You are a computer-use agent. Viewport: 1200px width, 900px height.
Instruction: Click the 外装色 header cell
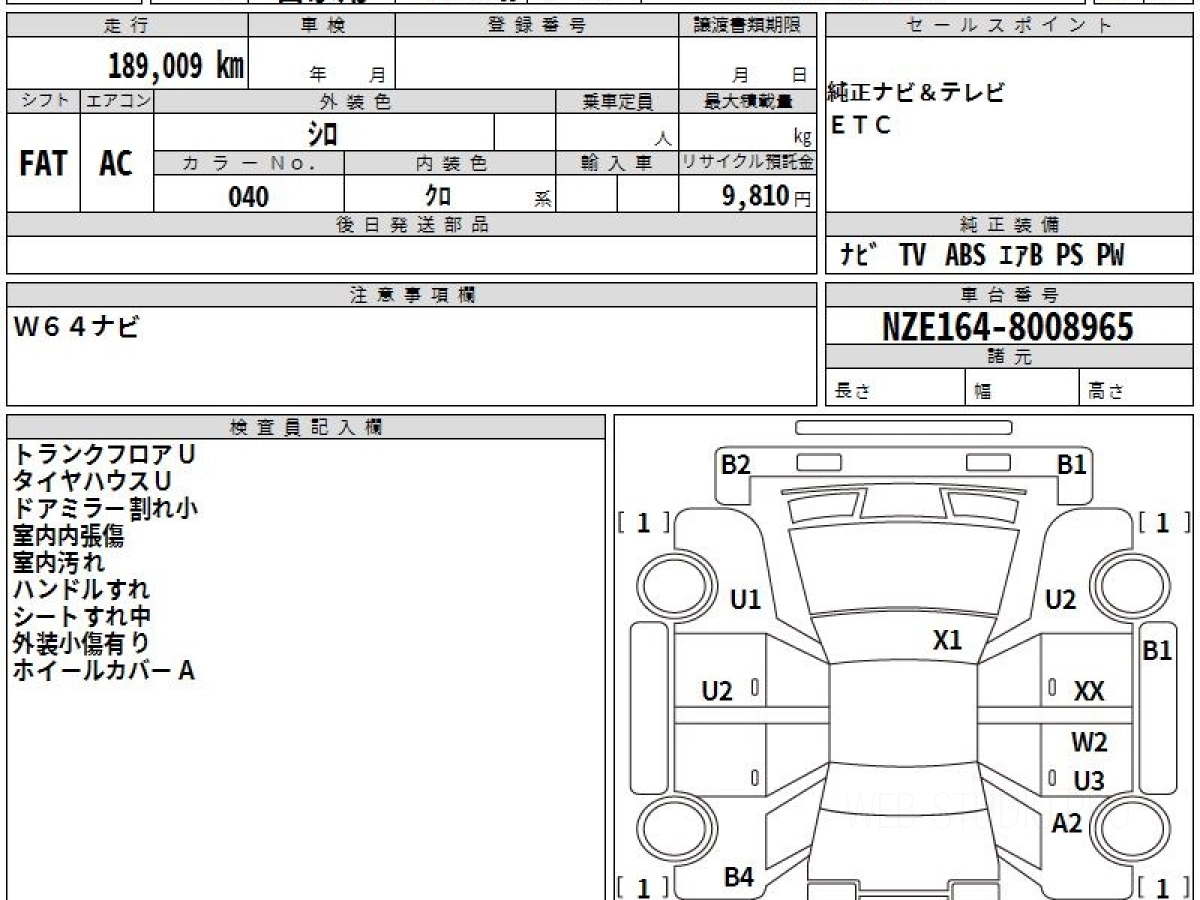(355, 102)
